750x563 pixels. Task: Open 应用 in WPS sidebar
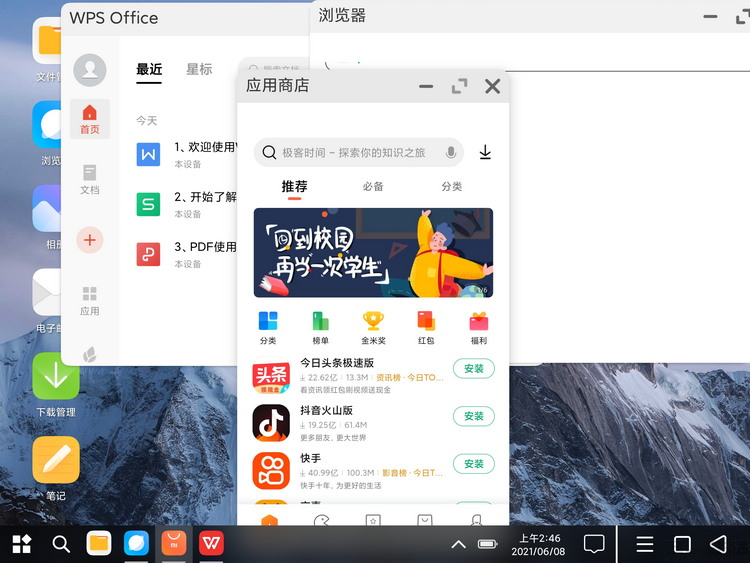(90, 301)
